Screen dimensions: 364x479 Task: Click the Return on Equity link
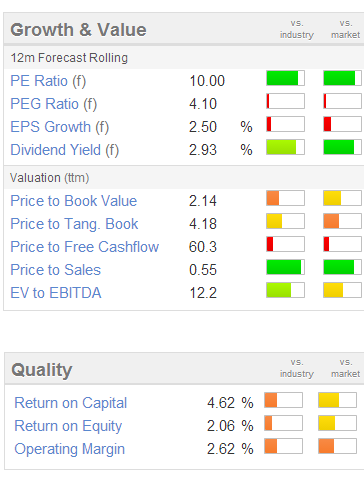coord(68,426)
